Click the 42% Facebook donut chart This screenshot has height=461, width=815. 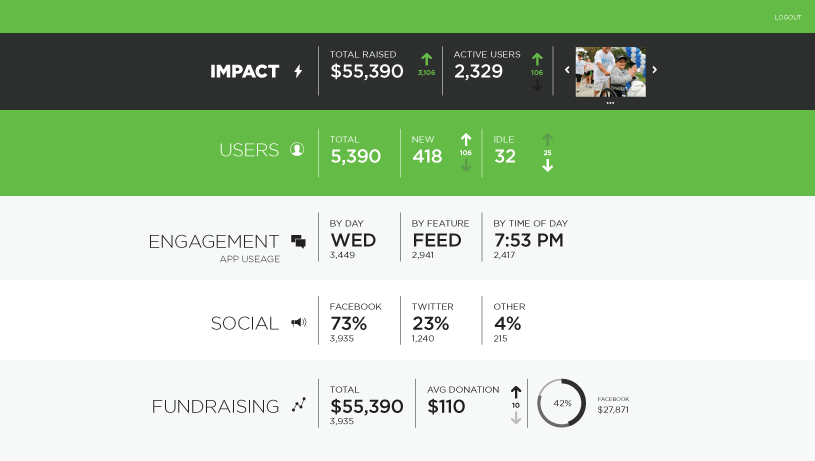[x=562, y=403]
